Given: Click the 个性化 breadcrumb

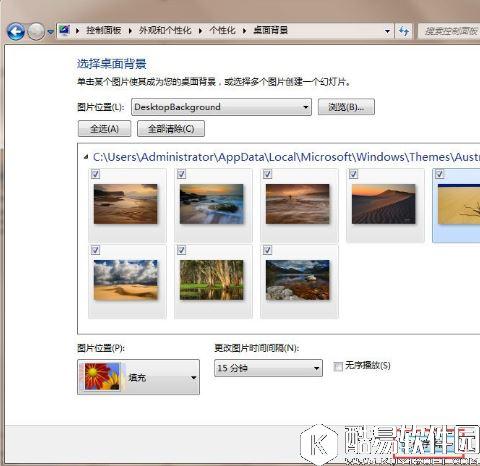Looking at the screenshot, I should [222, 30].
